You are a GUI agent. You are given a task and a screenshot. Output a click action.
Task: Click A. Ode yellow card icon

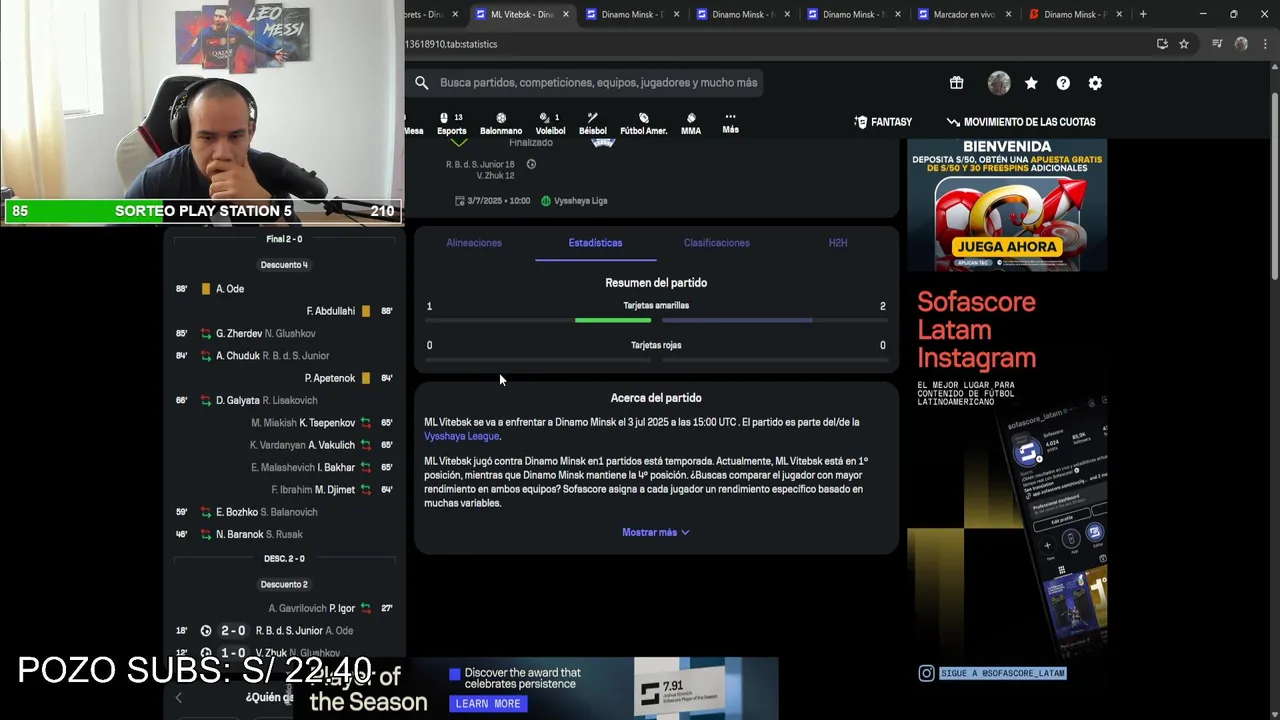206,289
